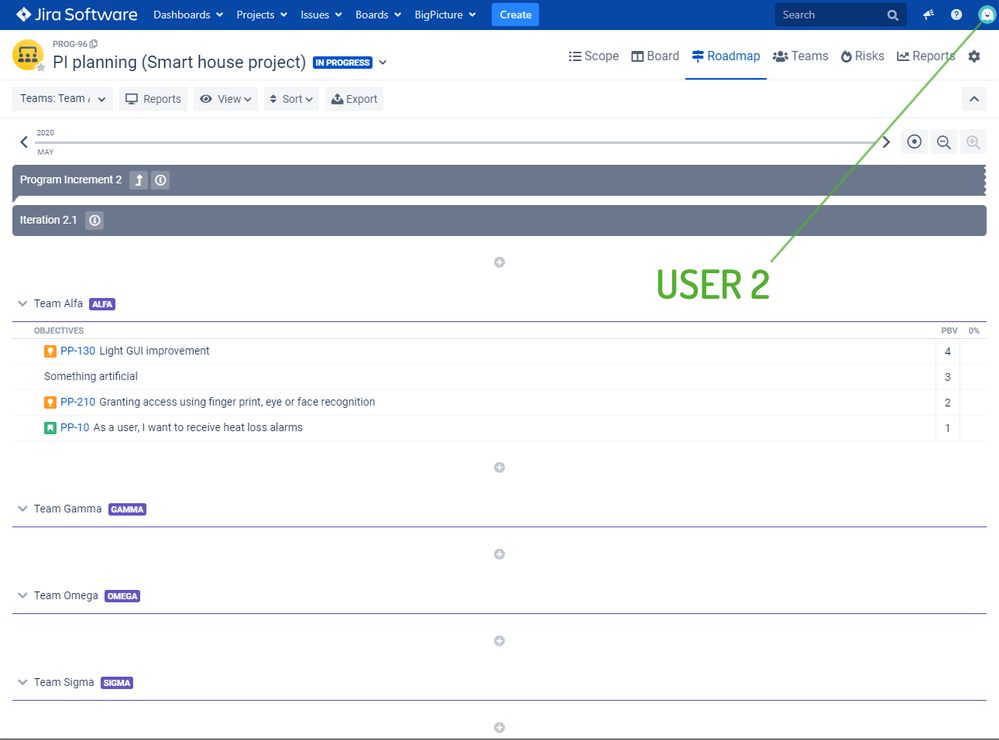Open the user profile avatar
999x740 pixels.
(986, 15)
